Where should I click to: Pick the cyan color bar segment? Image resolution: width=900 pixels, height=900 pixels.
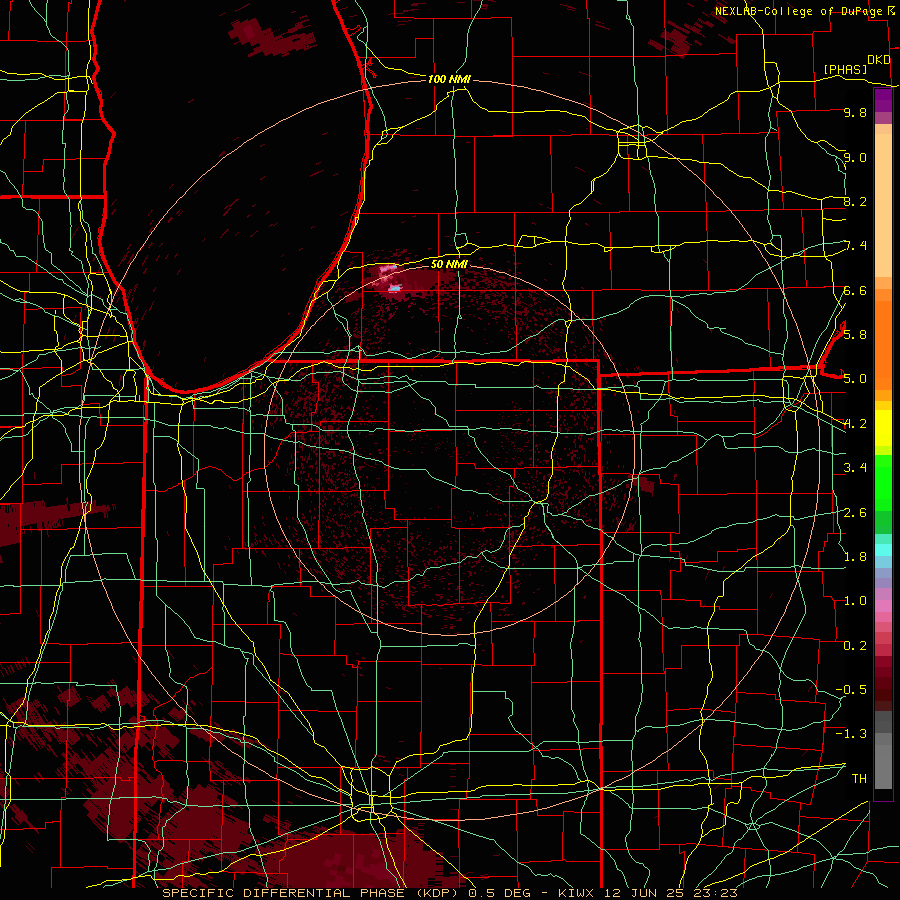click(883, 550)
